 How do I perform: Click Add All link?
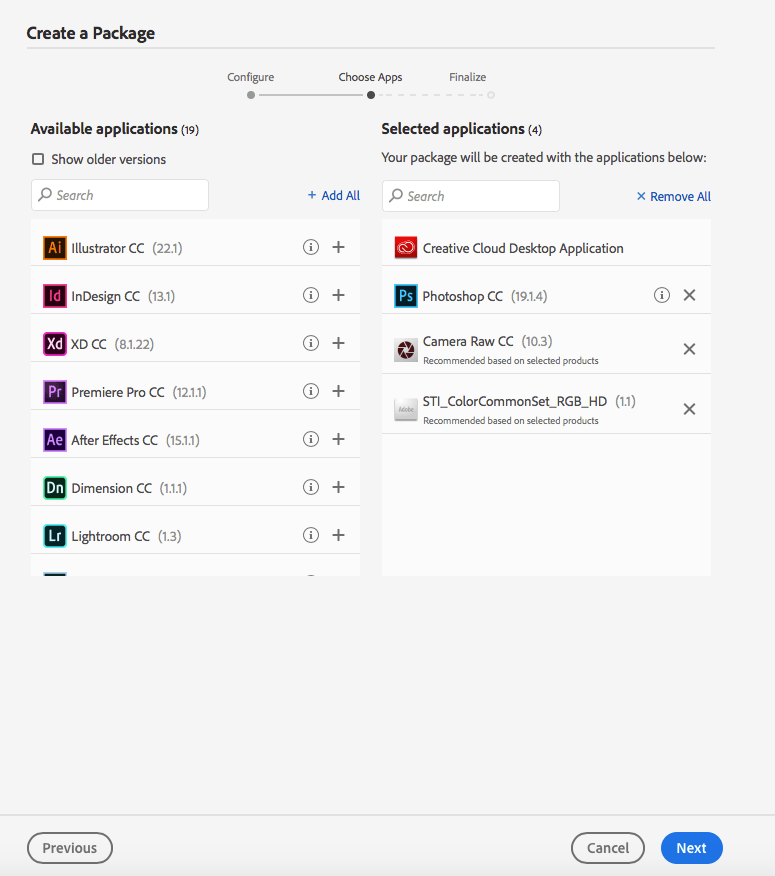[334, 196]
